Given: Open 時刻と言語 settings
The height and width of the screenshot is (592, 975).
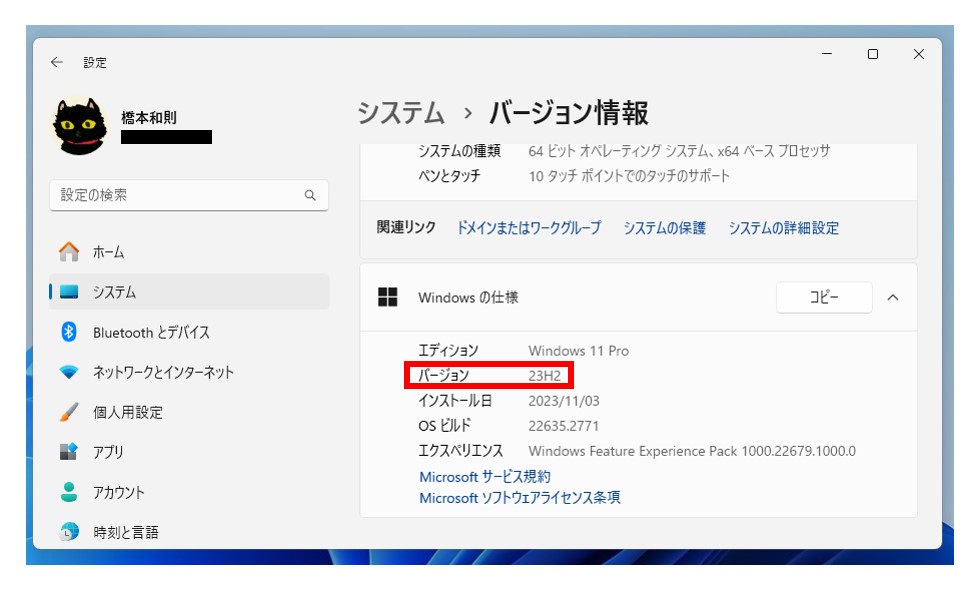Looking at the screenshot, I should click(x=189, y=532).
